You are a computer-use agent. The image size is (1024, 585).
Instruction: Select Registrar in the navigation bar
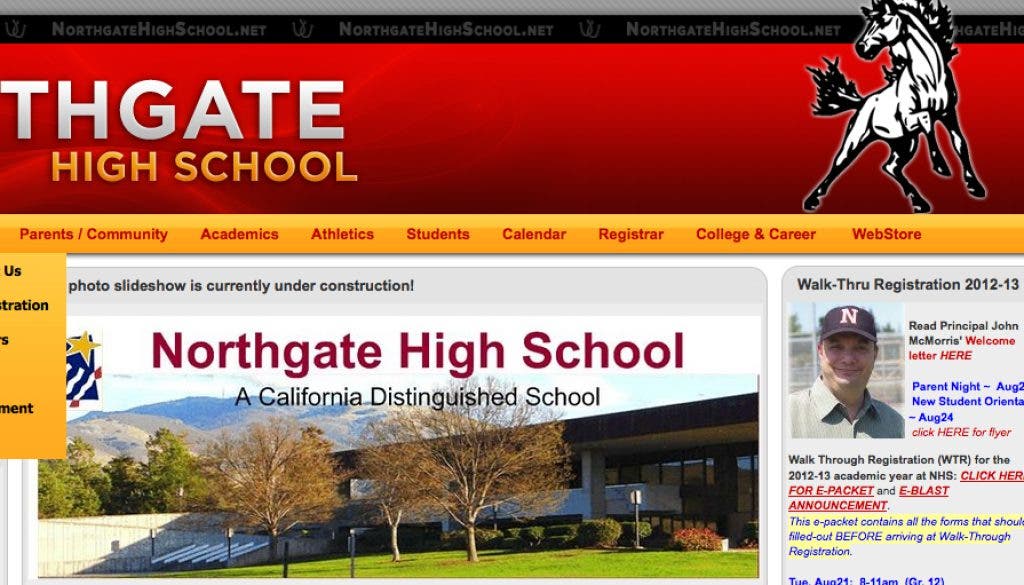click(x=631, y=234)
